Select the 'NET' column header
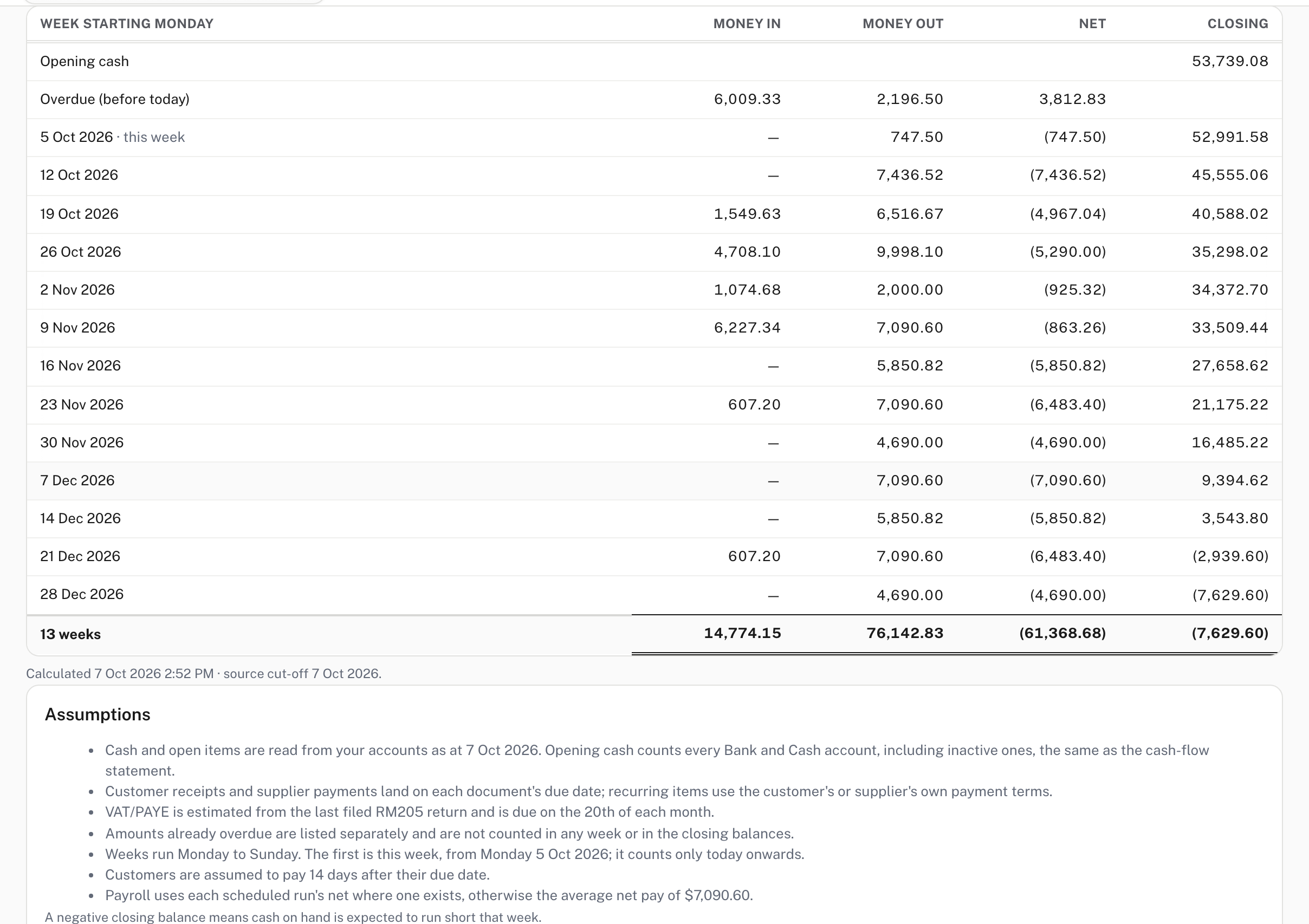Image resolution: width=1309 pixels, height=924 pixels. pyautogui.click(x=1092, y=24)
